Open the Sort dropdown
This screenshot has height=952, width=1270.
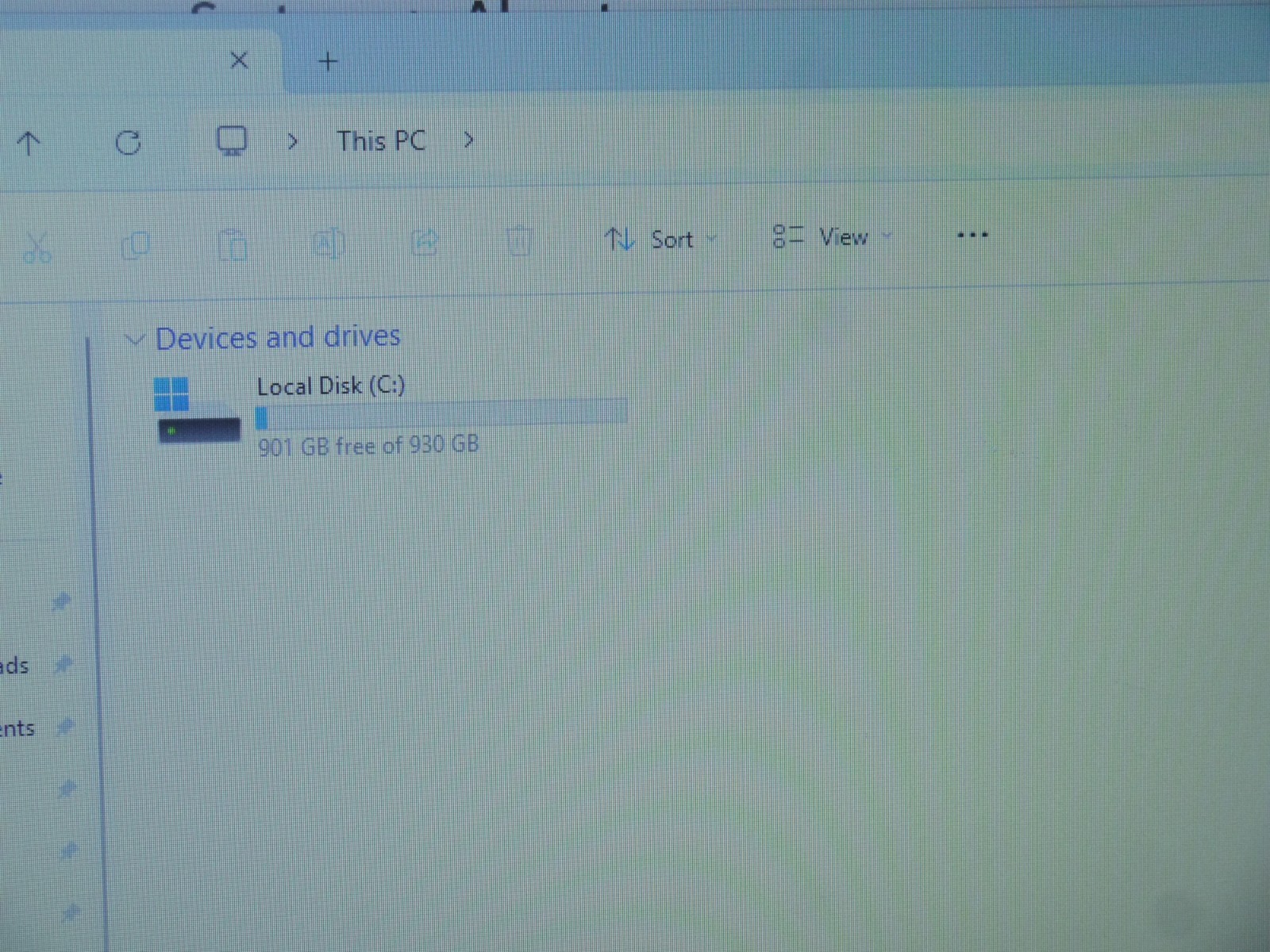(x=660, y=239)
